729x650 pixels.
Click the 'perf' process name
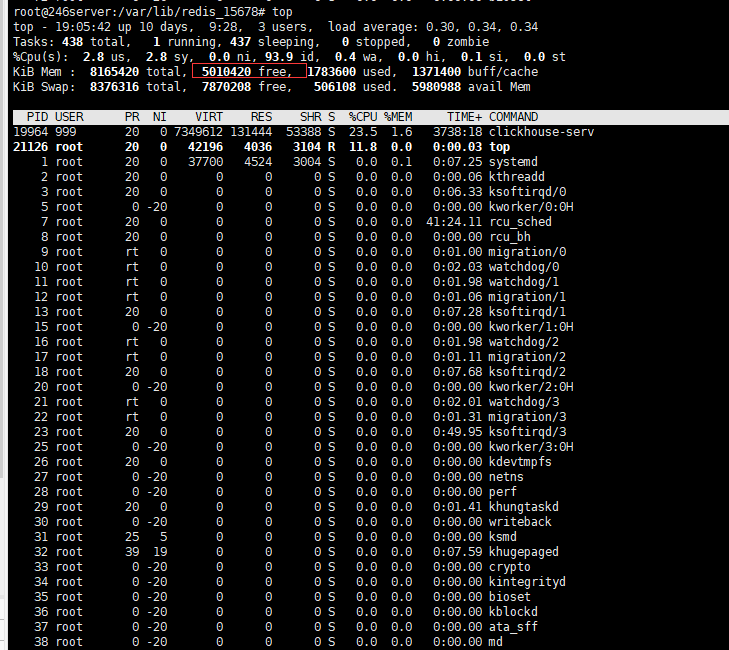pyautogui.click(x=503, y=492)
